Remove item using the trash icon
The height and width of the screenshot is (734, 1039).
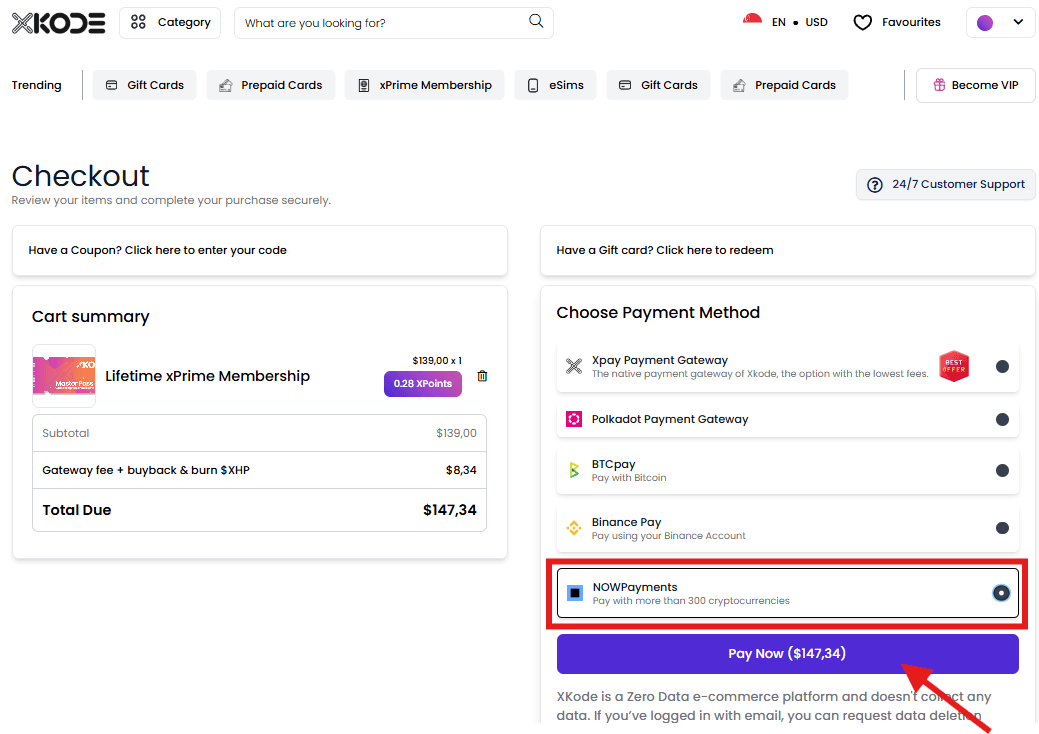pyautogui.click(x=482, y=376)
